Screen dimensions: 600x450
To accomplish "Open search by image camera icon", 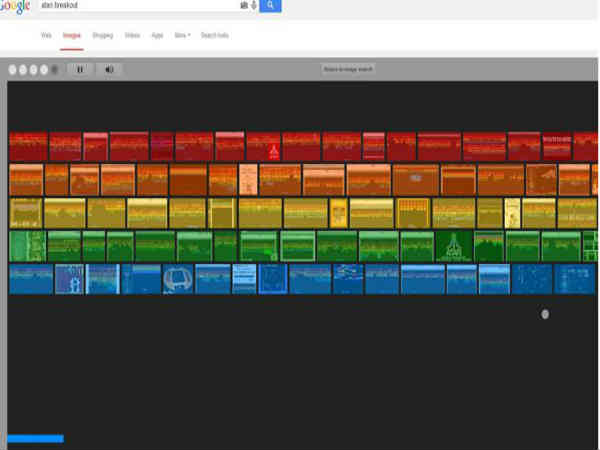I will coord(244,5).
